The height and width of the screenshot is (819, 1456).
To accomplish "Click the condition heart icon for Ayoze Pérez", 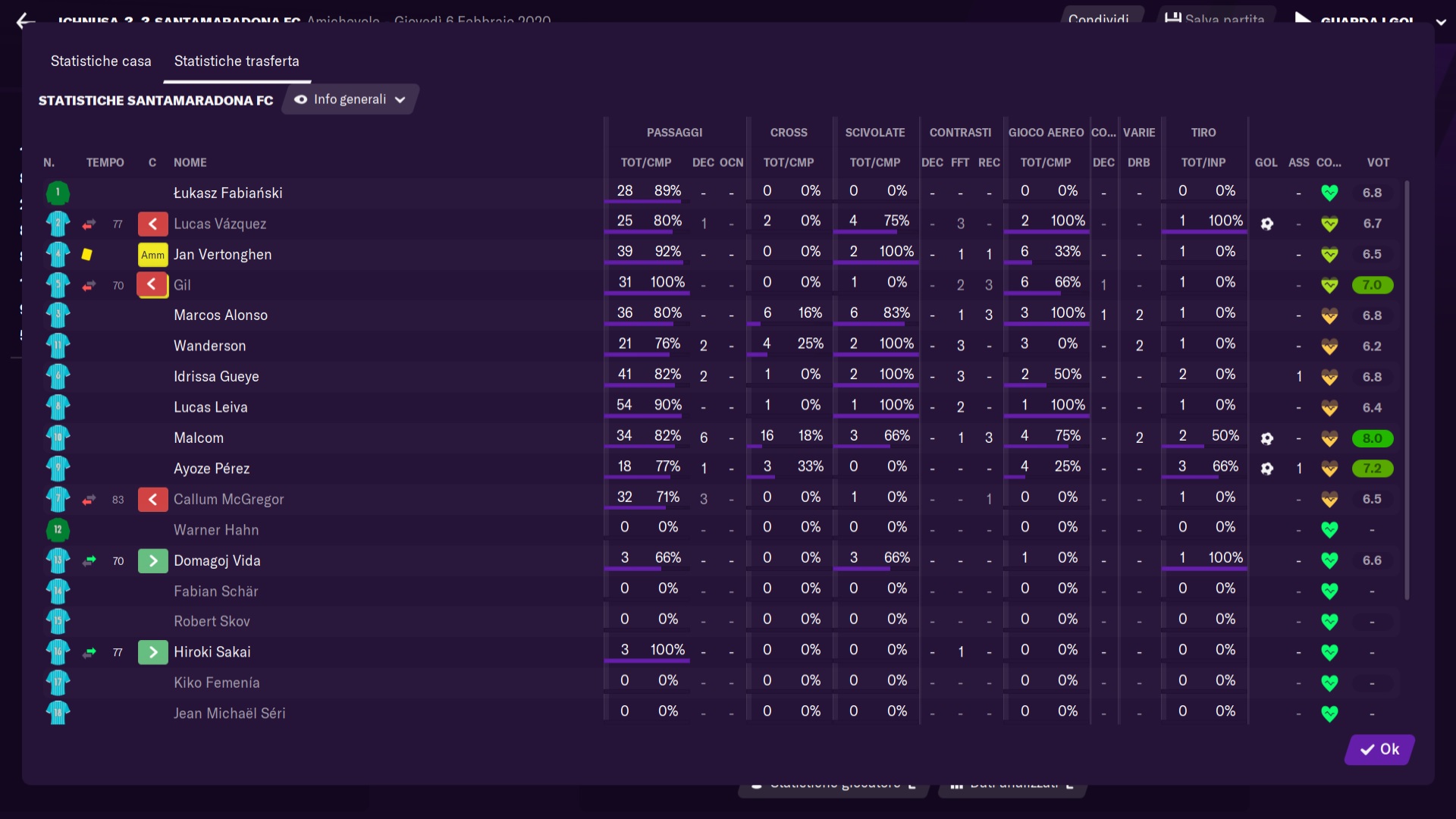I will point(1329,469).
